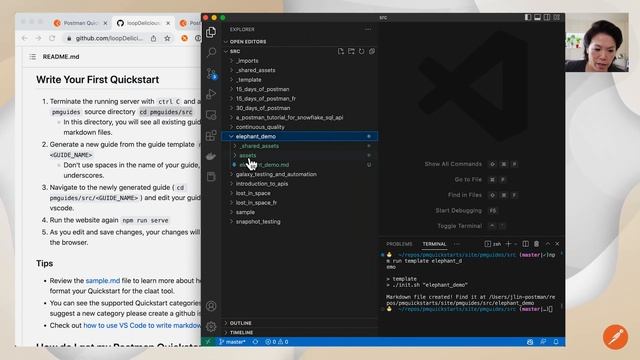
Task: Select the TERMINAL panel tab
Action: (434, 244)
